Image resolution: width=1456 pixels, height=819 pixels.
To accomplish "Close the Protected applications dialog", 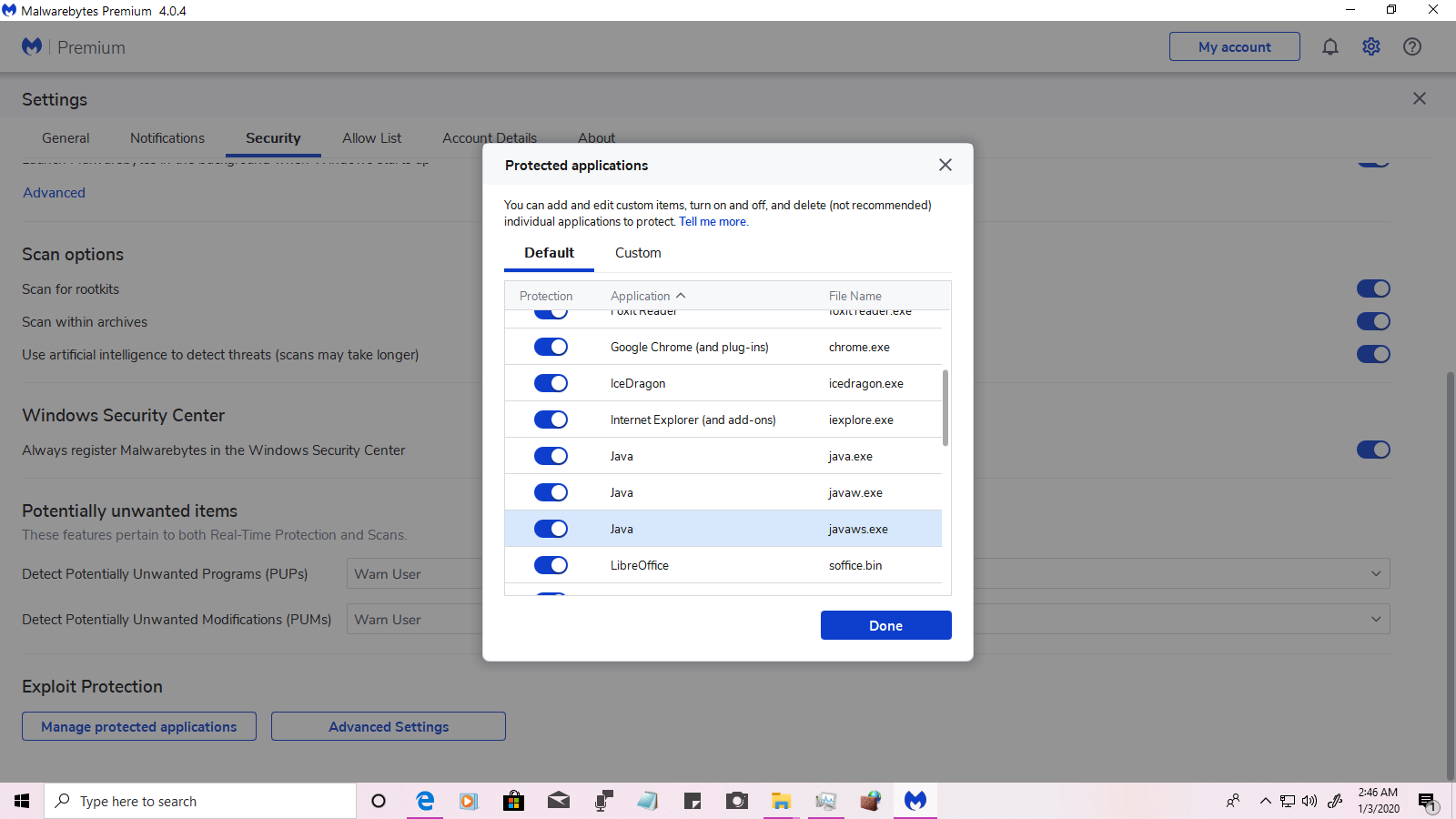I will pos(945,165).
